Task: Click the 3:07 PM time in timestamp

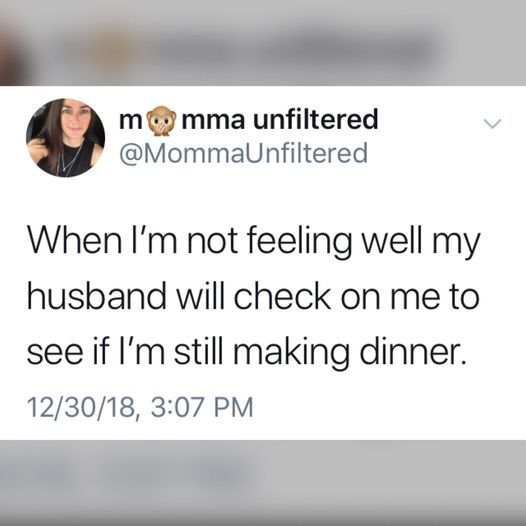Action: pyautogui.click(x=202, y=407)
